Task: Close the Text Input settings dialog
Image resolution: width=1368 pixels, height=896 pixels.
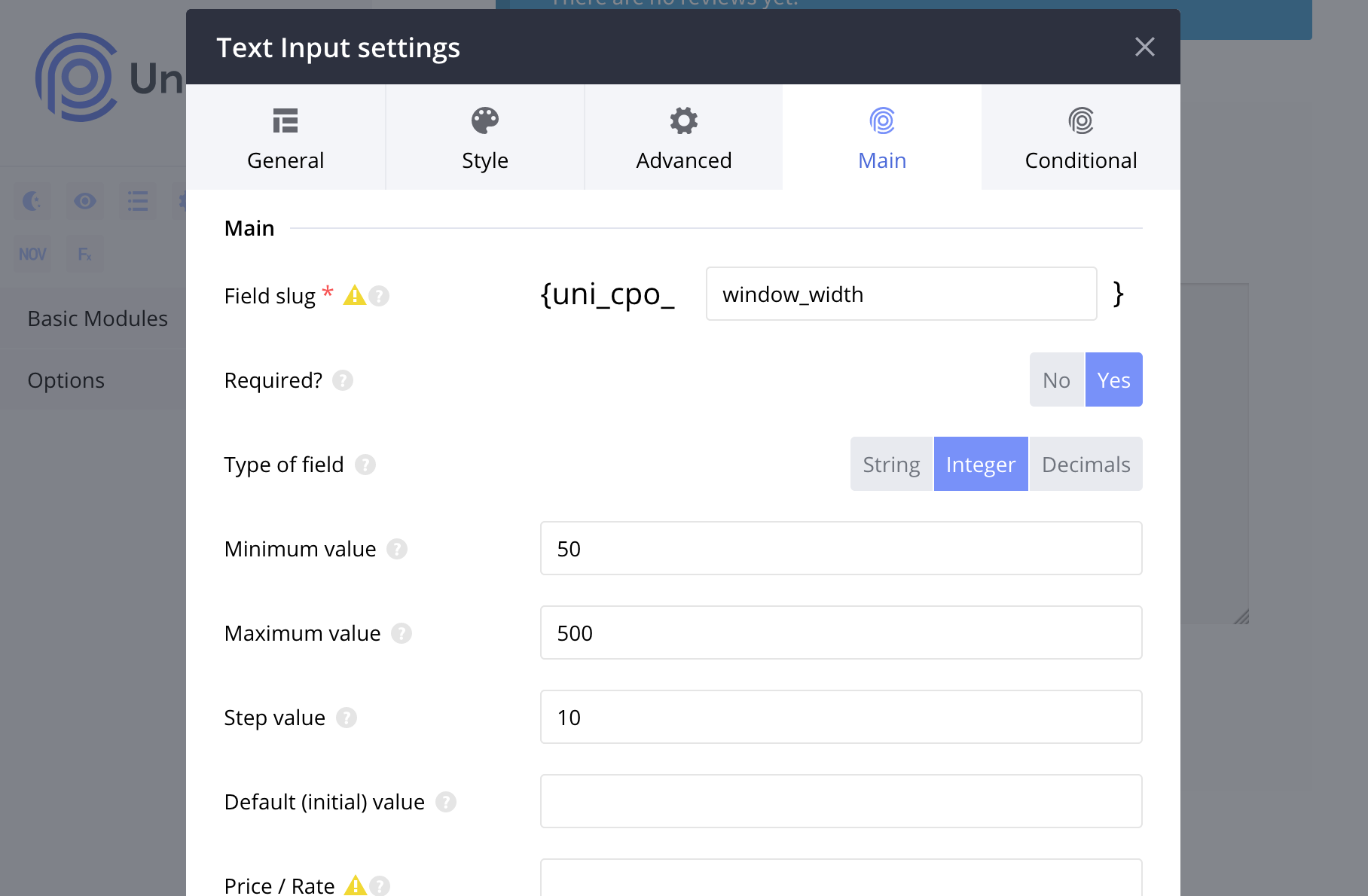Action: 1144,47
